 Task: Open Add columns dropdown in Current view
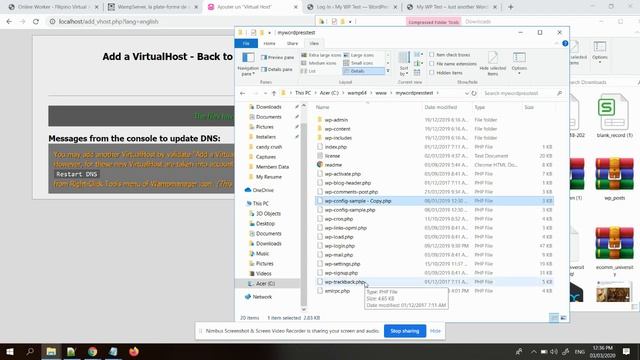click(418, 64)
